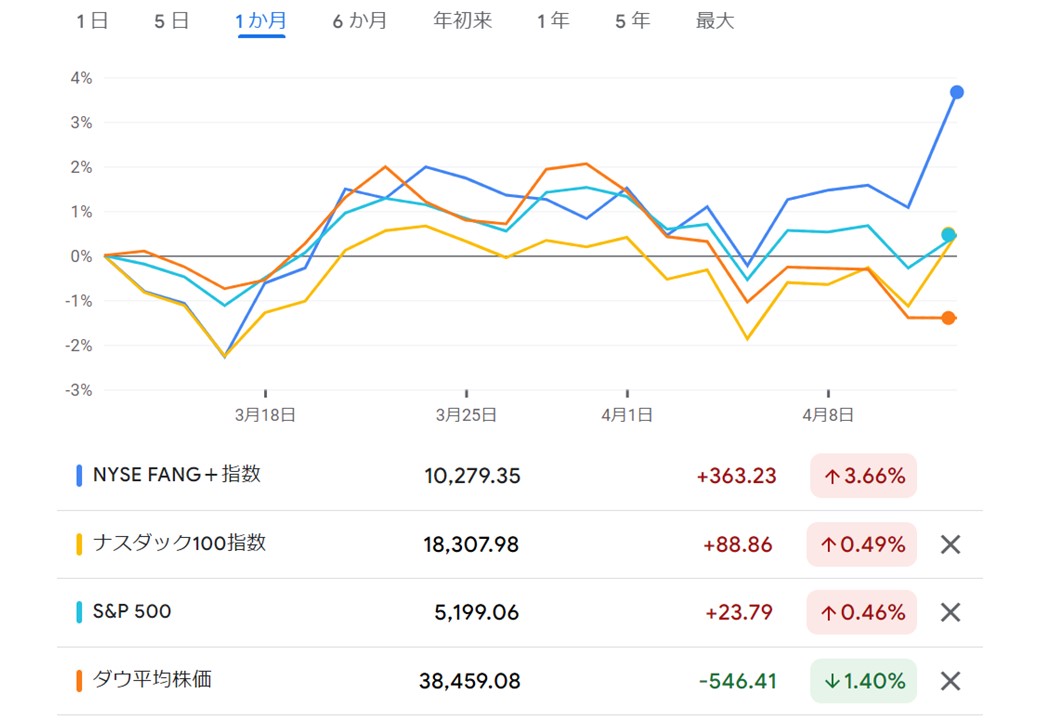Click the NYSE FANG+指数 name
The image size is (1040, 720).
coord(177,475)
